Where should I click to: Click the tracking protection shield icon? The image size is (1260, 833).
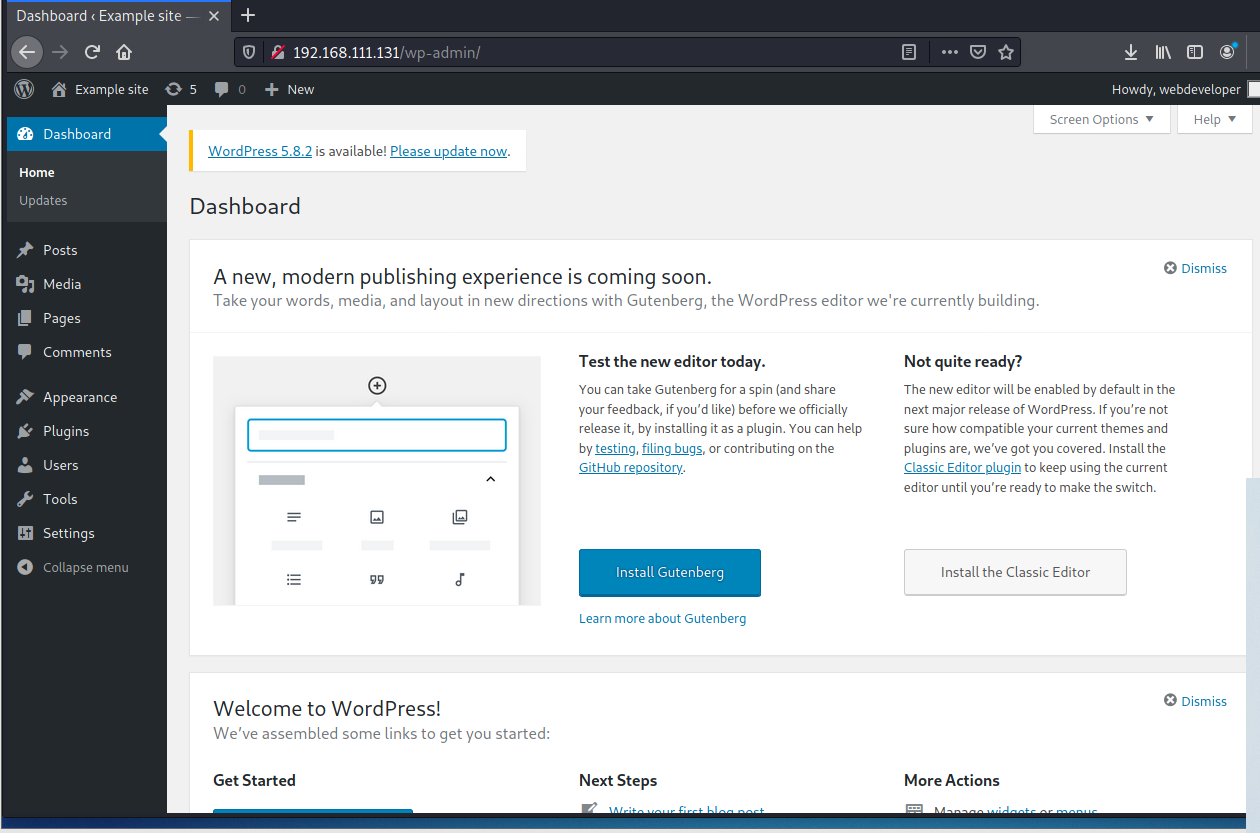(250, 52)
